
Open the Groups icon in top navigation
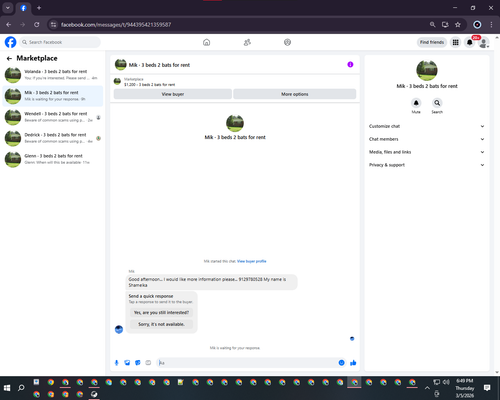tap(287, 42)
